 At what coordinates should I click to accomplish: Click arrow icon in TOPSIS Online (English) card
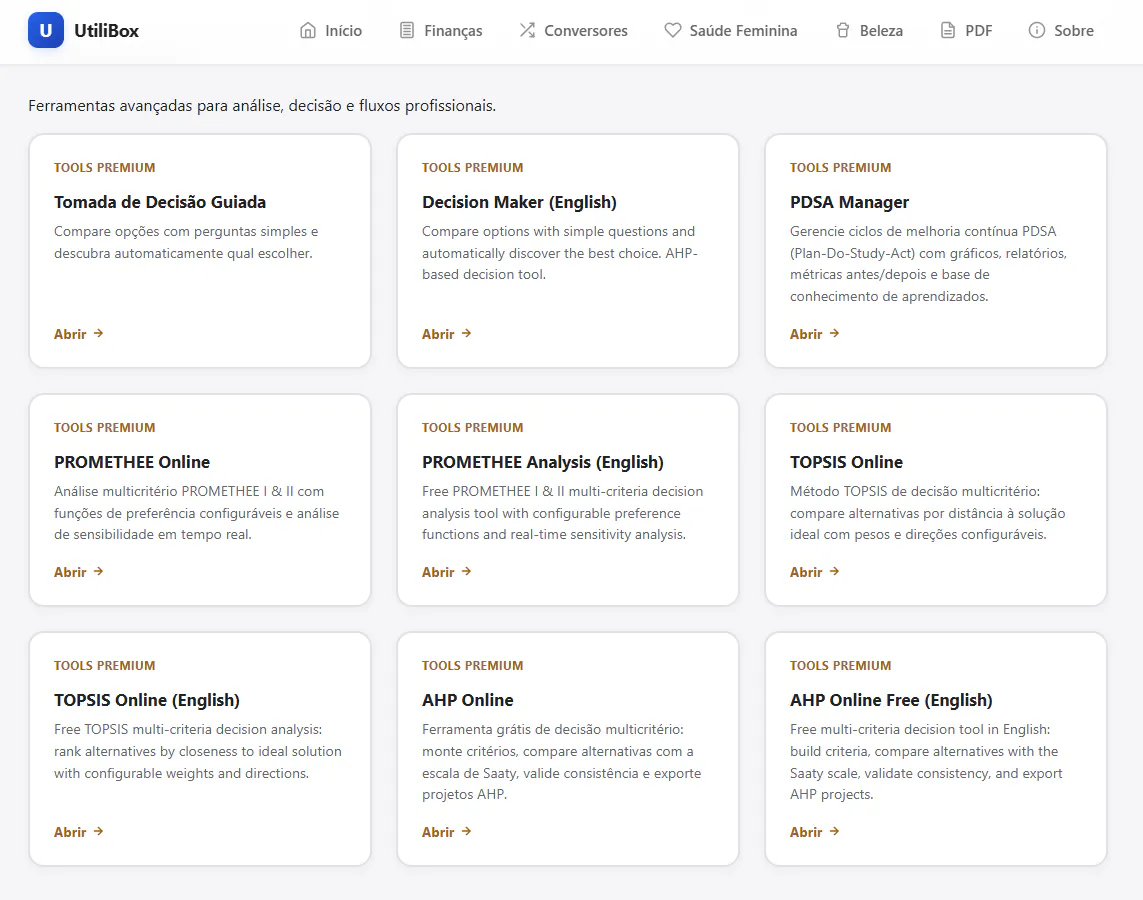98,831
